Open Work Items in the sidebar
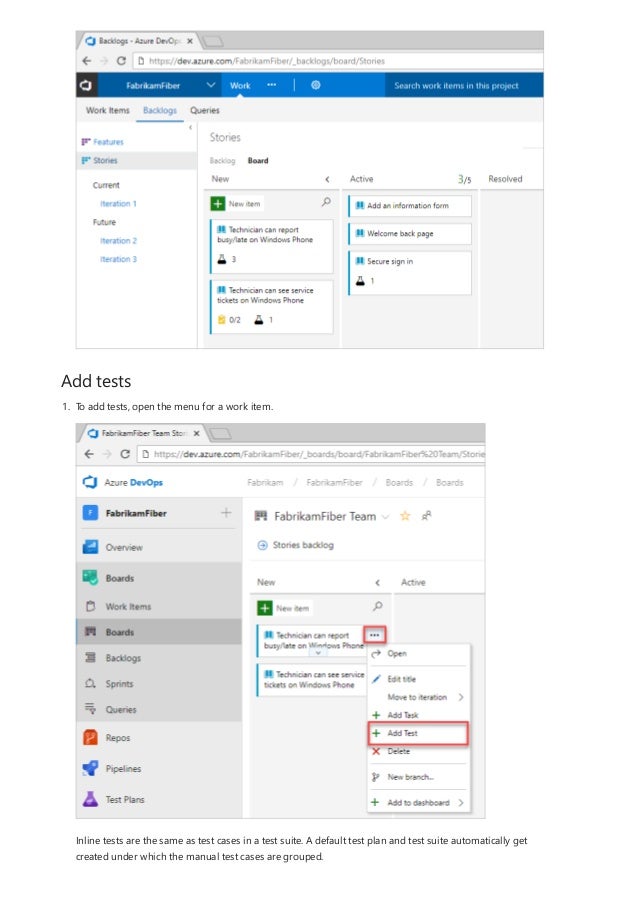Viewport: 638px width, 903px height. pos(159,606)
